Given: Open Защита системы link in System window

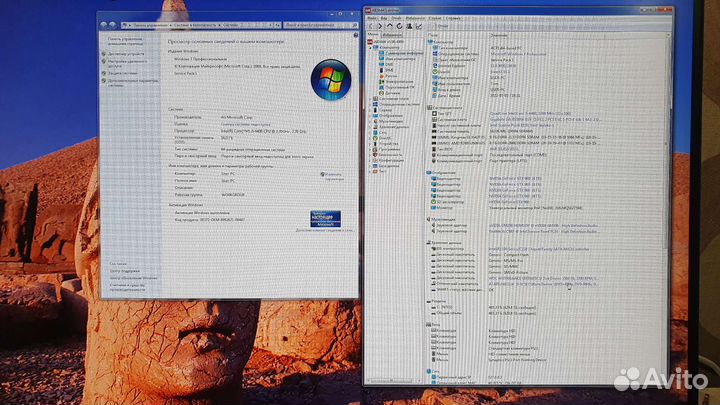Looking at the screenshot, I should pos(123,73).
